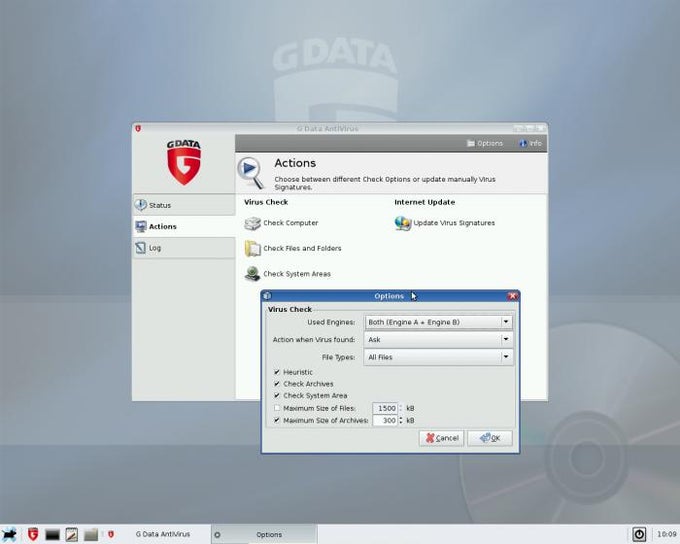Switch to Options taskbar entry
This screenshot has height=544, width=680.
[264, 534]
